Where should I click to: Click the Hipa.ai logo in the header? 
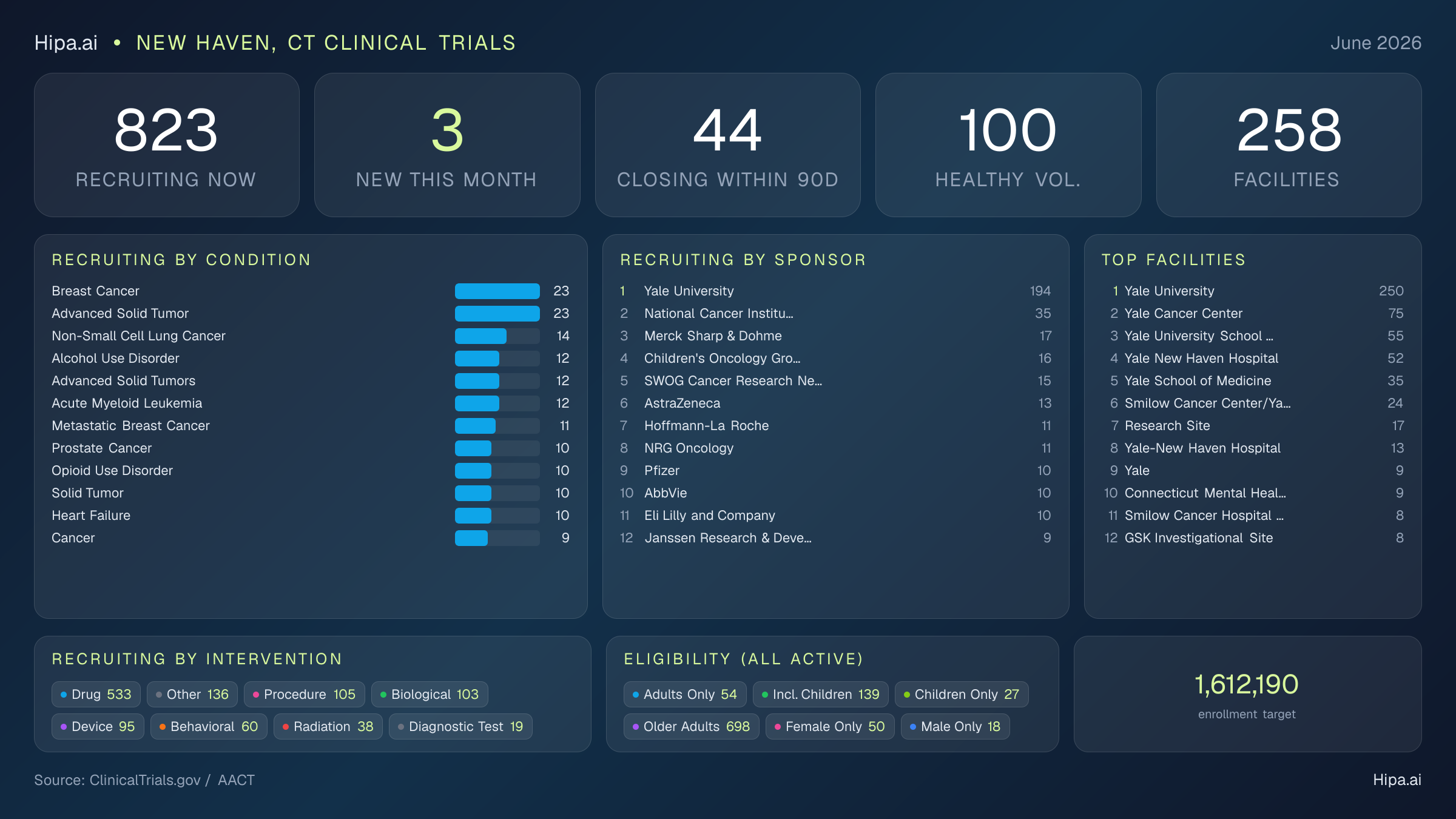point(66,43)
